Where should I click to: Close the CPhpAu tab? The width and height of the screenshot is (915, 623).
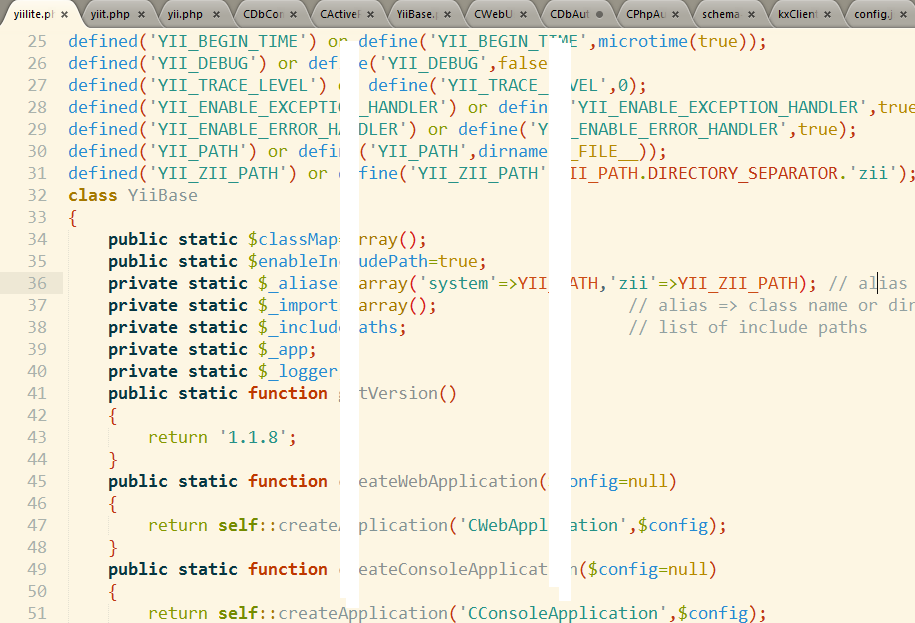pyautogui.click(x=675, y=15)
